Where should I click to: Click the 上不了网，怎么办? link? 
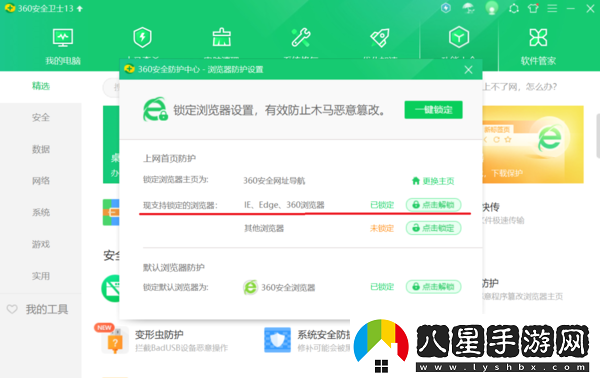tap(519, 87)
